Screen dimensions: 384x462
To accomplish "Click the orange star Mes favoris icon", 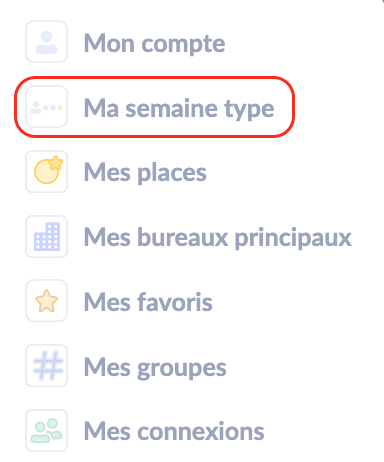I will (47, 301).
